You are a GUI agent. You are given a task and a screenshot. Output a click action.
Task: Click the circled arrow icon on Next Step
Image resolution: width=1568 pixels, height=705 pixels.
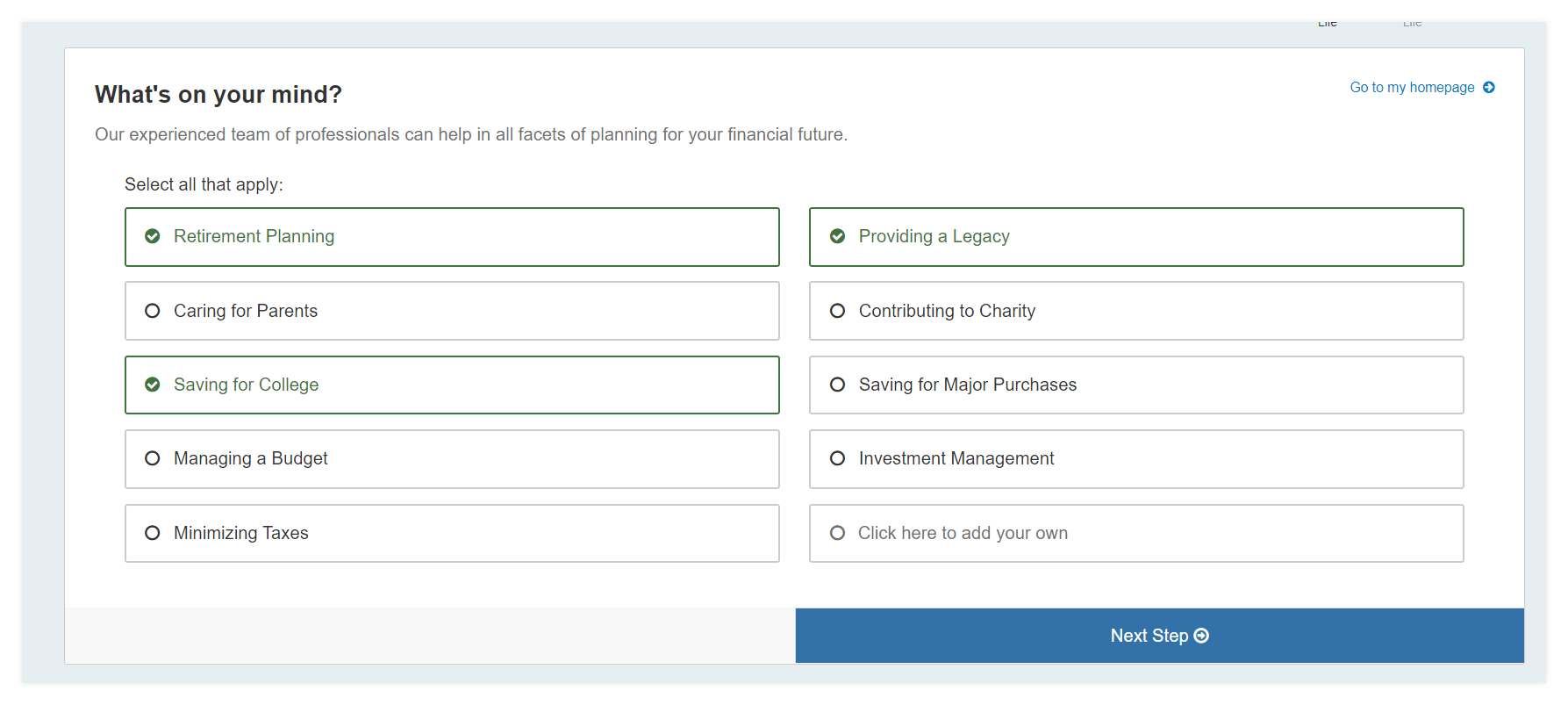tap(1202, 636)
